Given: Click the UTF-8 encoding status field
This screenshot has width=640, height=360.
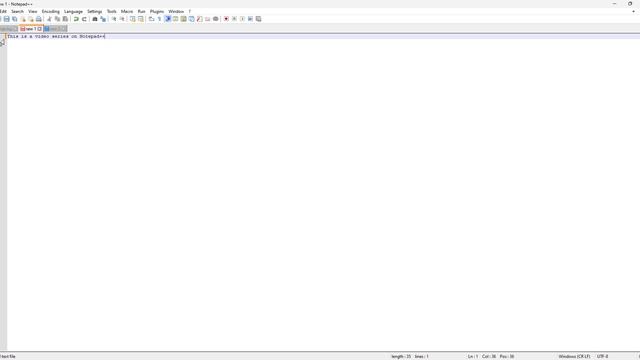Looking at the screenshot, I should pos(602,356).
